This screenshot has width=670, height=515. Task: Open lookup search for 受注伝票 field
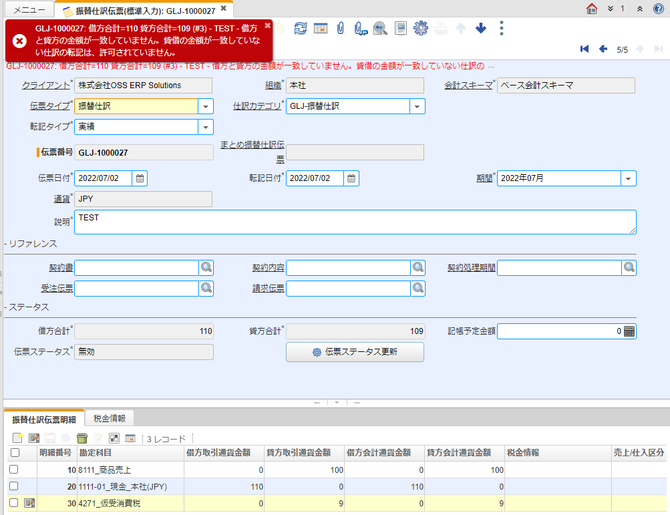(206, 288)
